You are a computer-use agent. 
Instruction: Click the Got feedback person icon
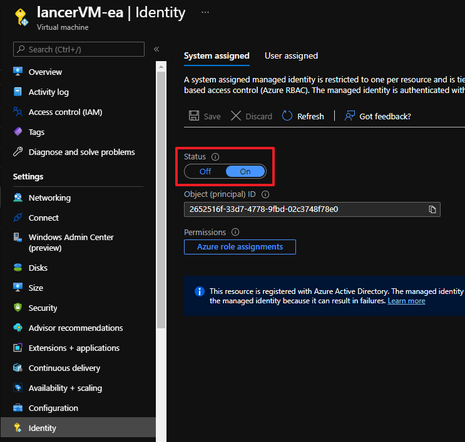coord(350,116)
